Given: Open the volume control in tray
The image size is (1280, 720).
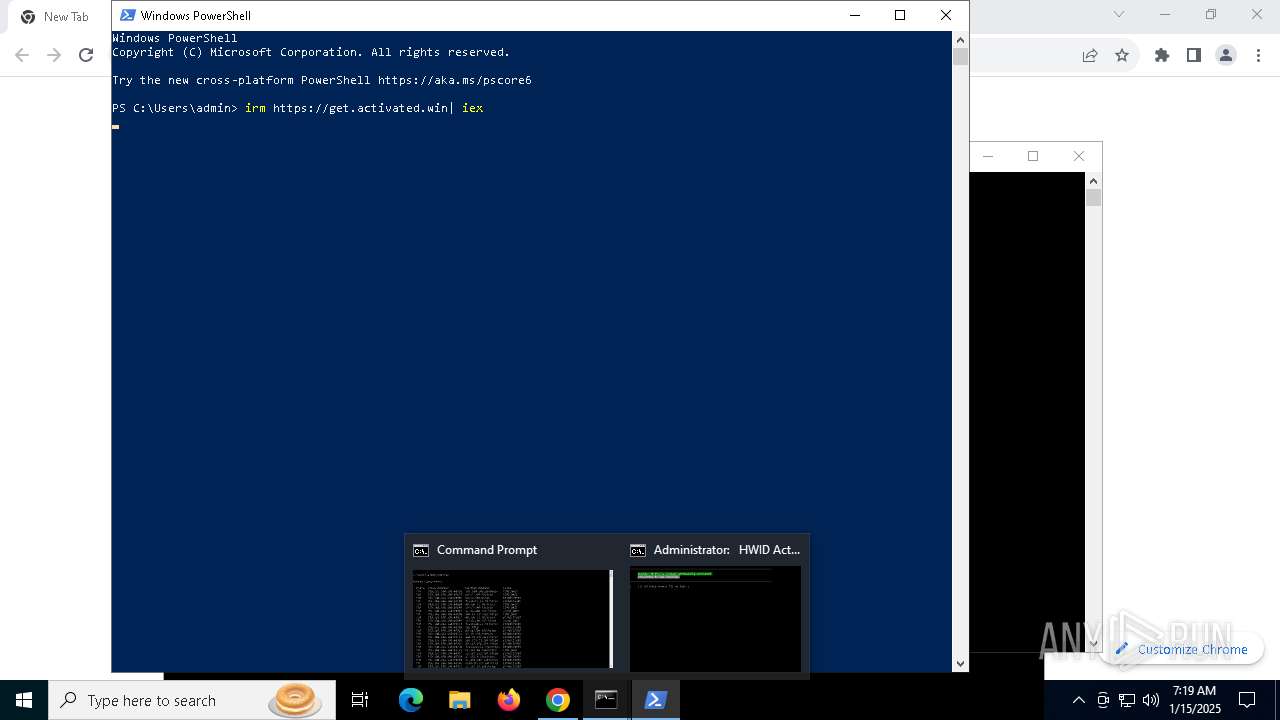Looking at the screenshot, I should click(x=1151, y=700).
